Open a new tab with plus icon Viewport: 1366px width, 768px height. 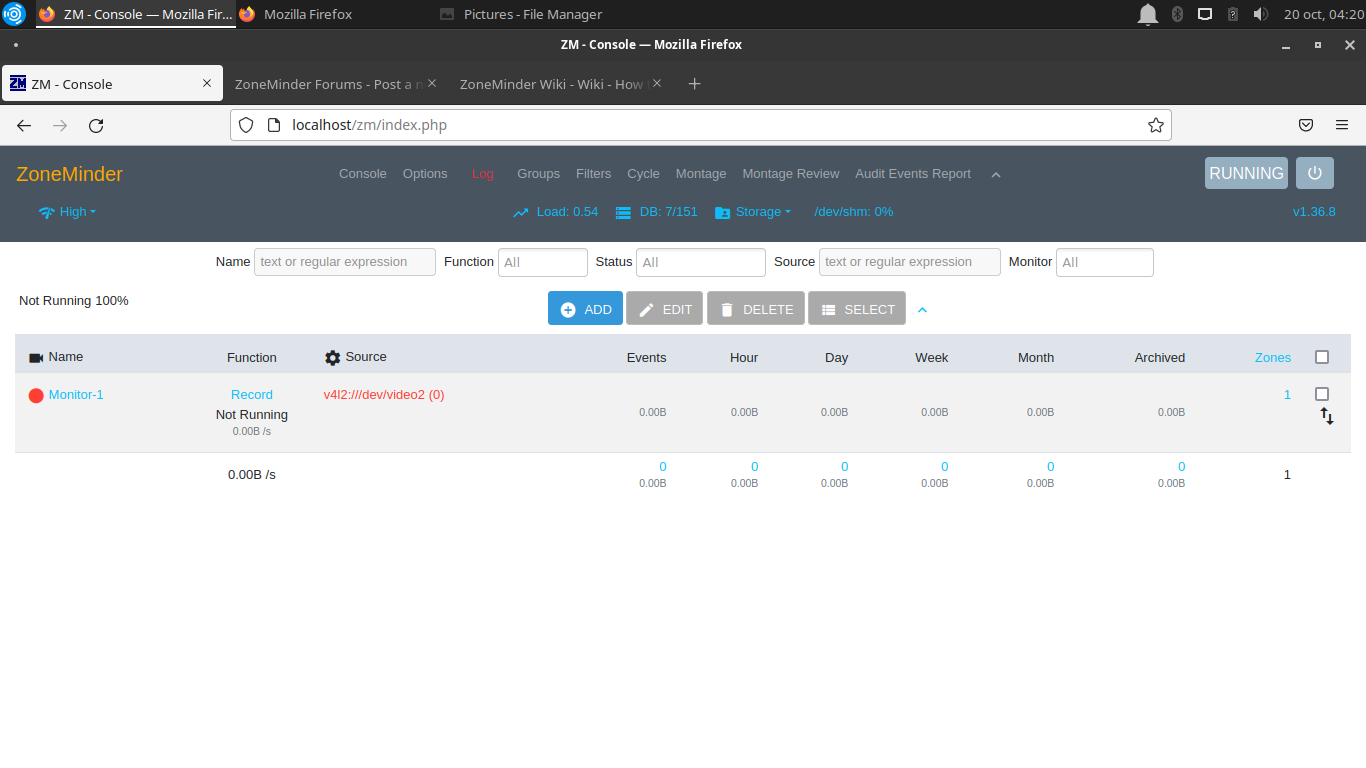695,84
